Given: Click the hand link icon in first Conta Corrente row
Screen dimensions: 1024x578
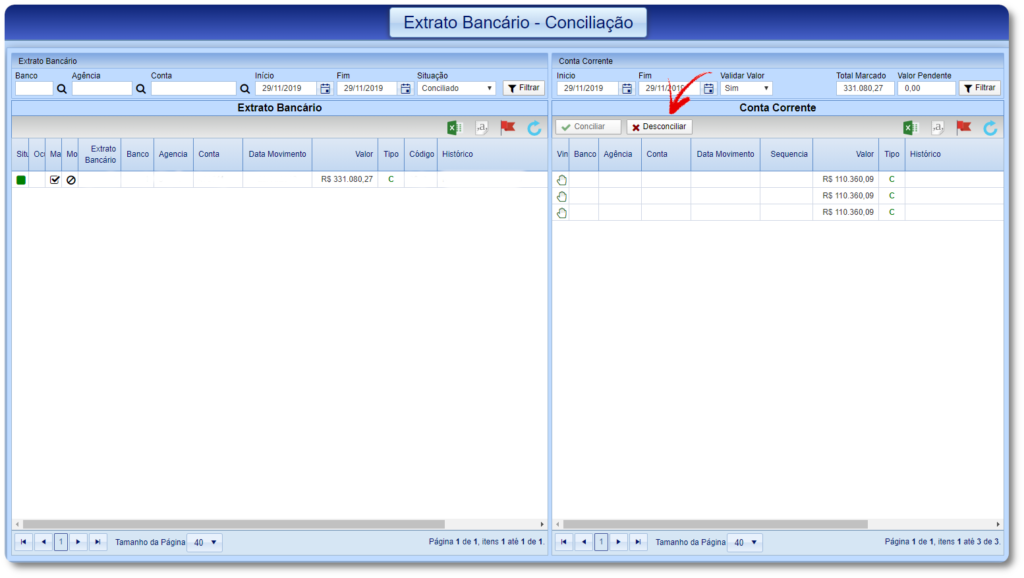Looking at the screenshot, I should (561, 180).
